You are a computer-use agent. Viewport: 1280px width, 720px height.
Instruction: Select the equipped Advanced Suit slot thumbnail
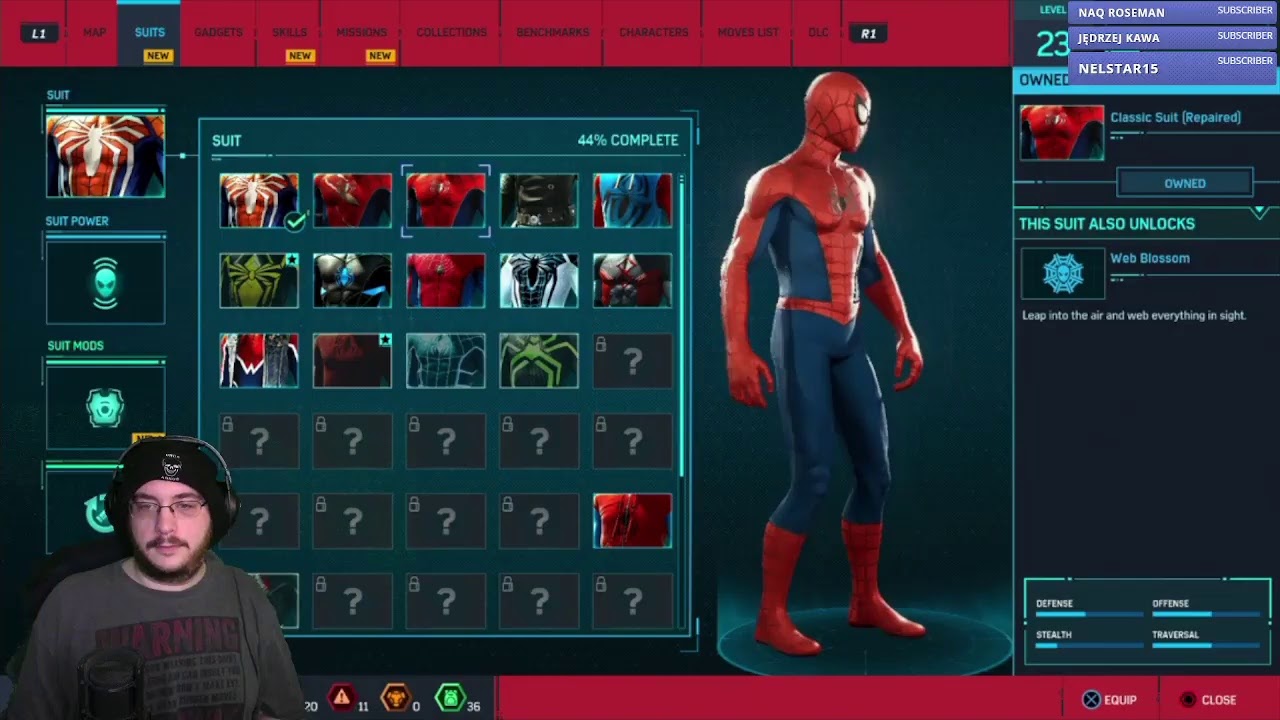[x=105, y=155]
